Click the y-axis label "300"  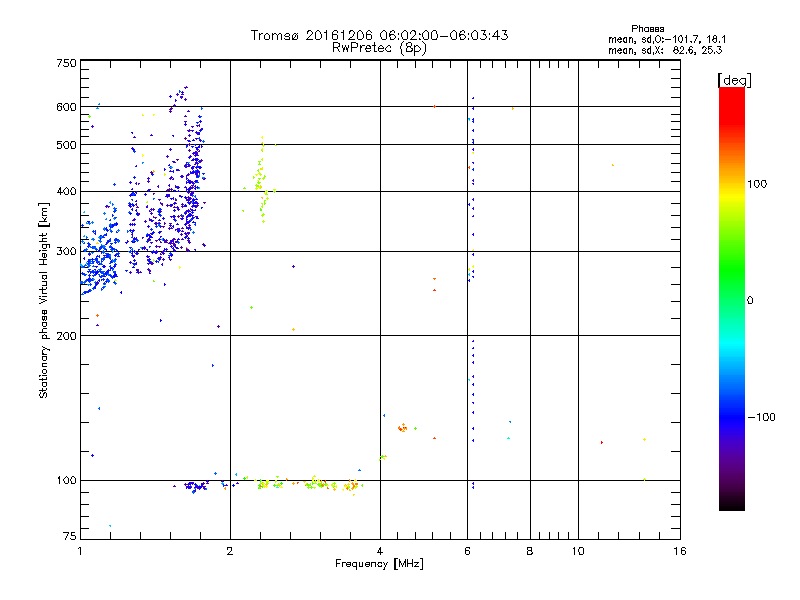pos(66,252)
